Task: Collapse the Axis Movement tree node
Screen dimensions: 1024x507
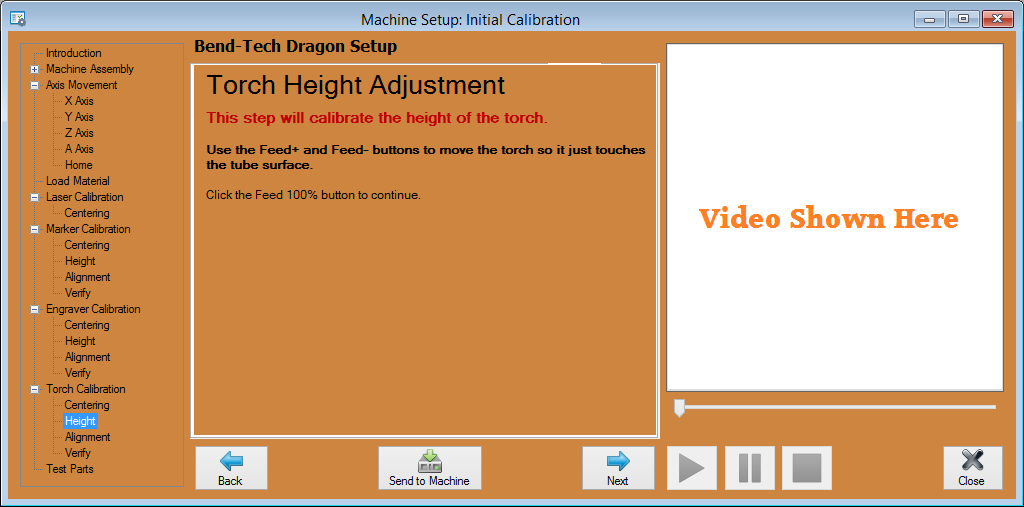Action: tap(34, 86)
